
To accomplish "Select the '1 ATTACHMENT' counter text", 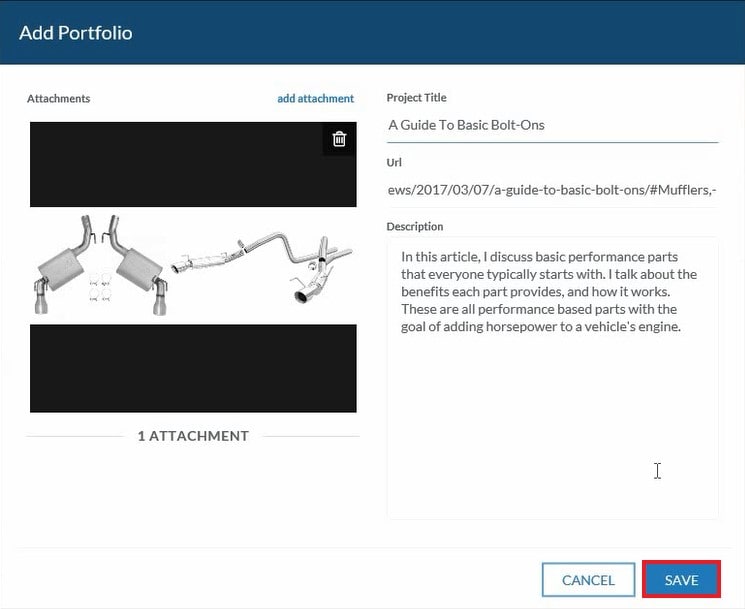I will pyautogui.click(x=193, y=436).
